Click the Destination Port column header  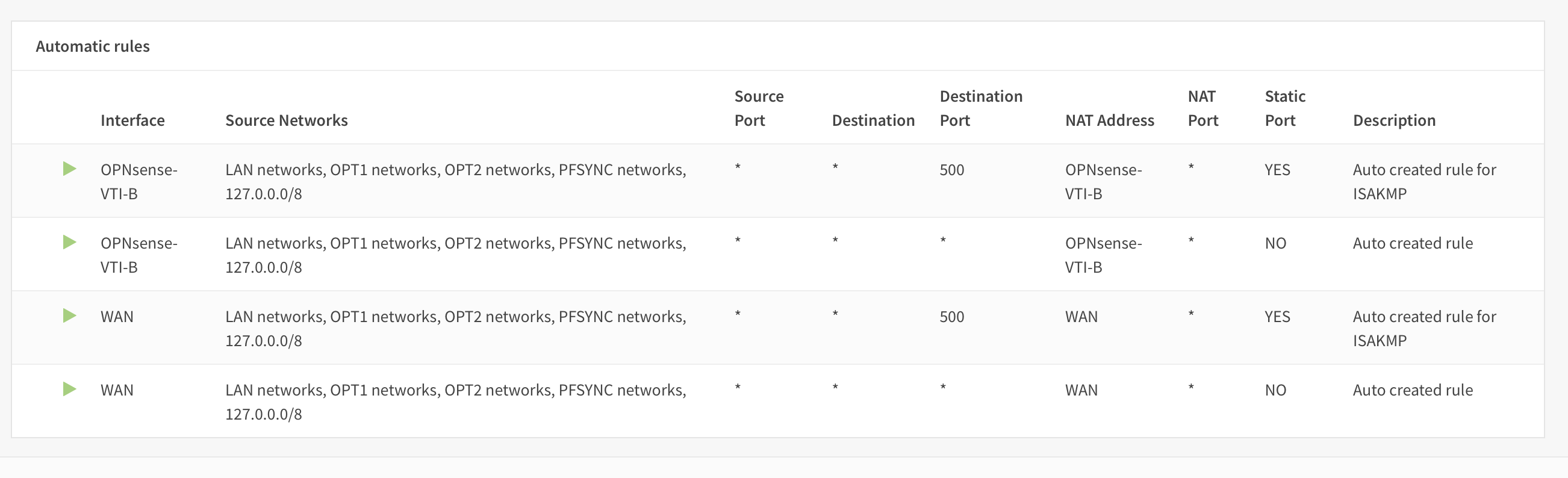981,108
